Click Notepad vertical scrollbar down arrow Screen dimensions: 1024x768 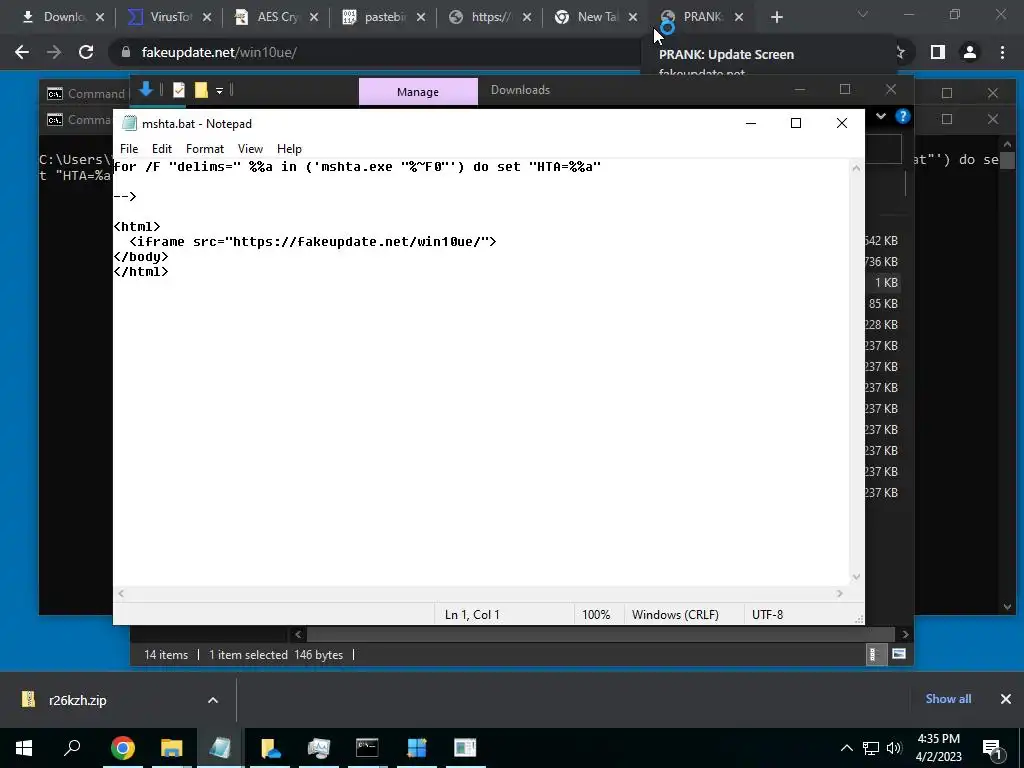point(856,577)
